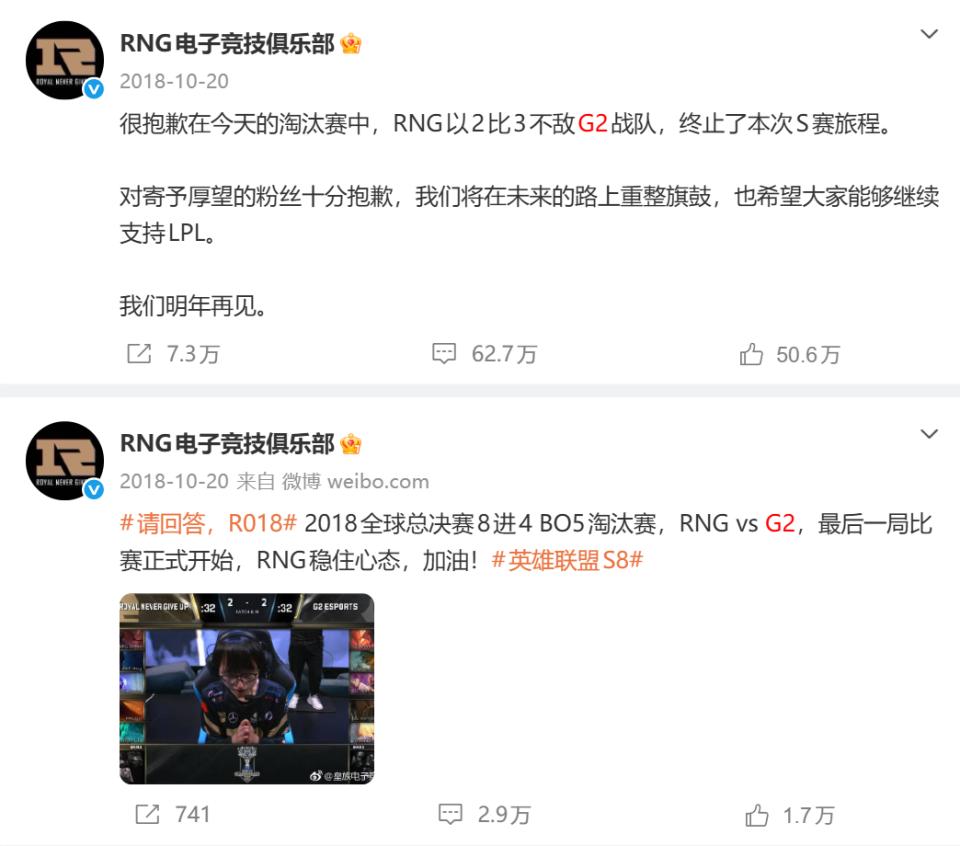Click the RNG avatar on the second post

click(65, 460)
